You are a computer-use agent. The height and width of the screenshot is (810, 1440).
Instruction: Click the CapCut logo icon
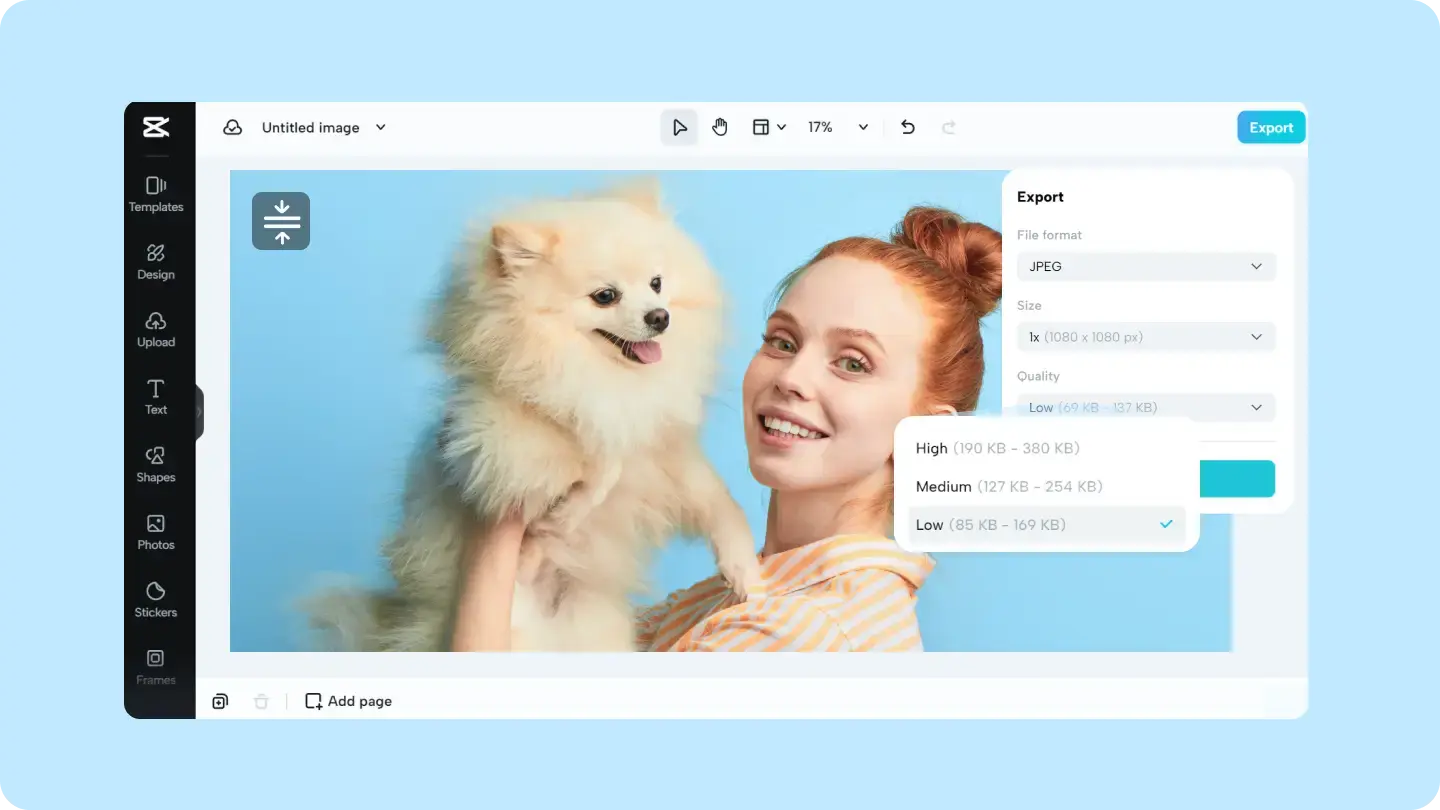(156, 127)
